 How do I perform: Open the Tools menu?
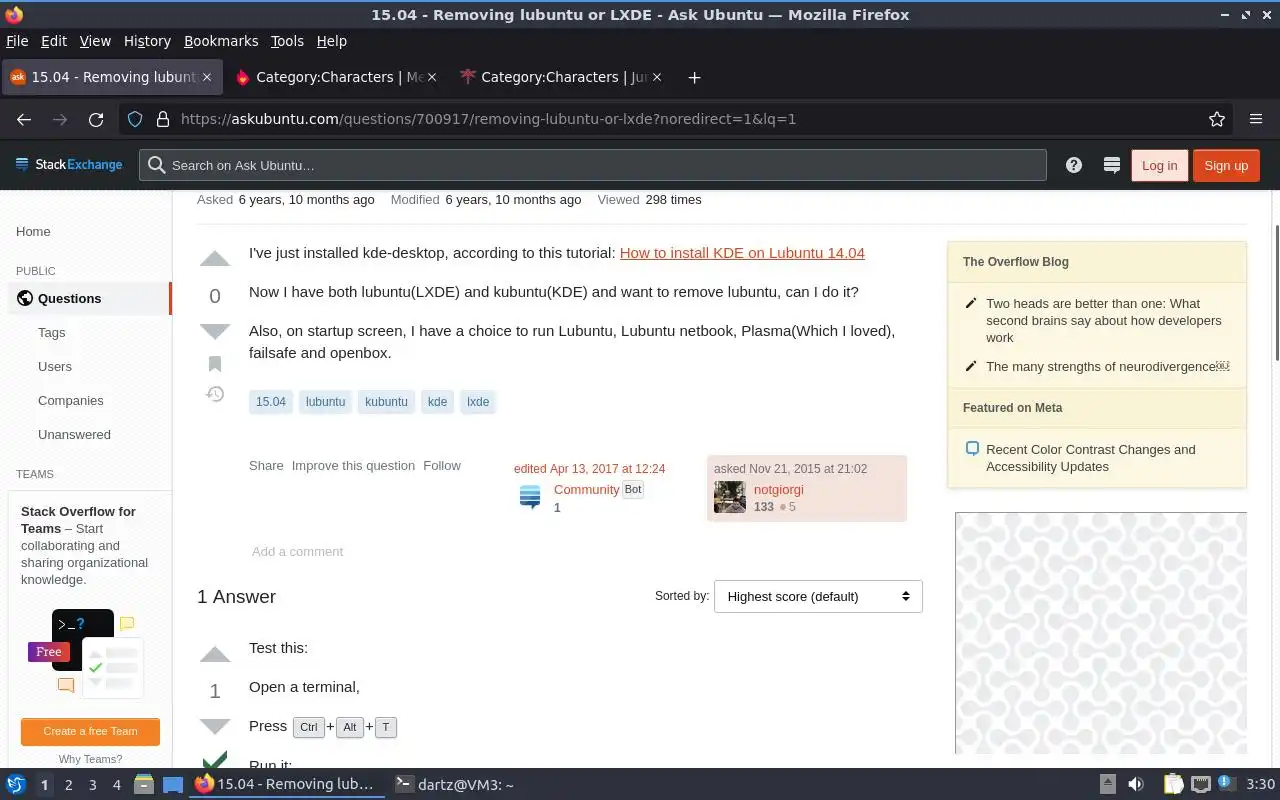[287, 41]
